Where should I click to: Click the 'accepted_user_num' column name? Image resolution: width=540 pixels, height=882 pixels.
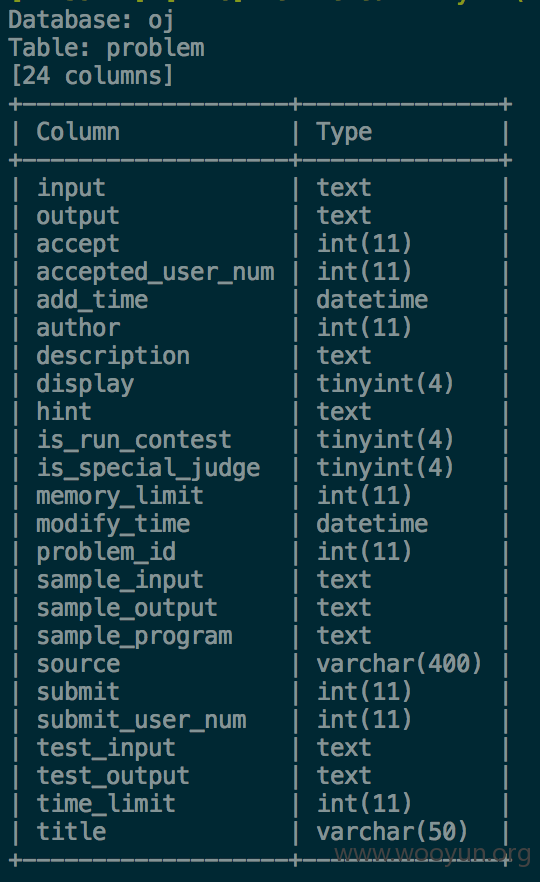click(155, 272)
